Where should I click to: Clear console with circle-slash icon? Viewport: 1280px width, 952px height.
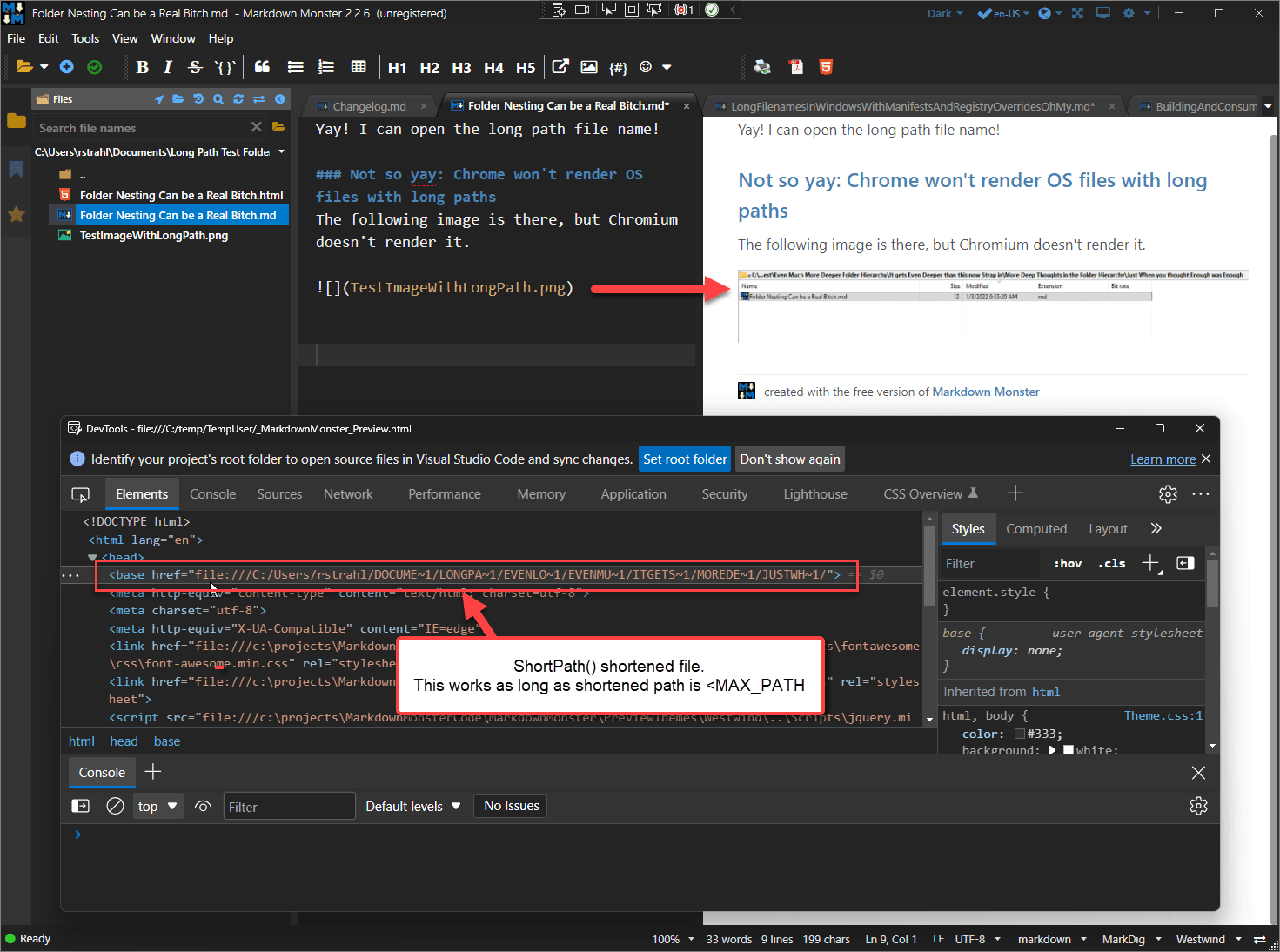[x=115, y=806]
